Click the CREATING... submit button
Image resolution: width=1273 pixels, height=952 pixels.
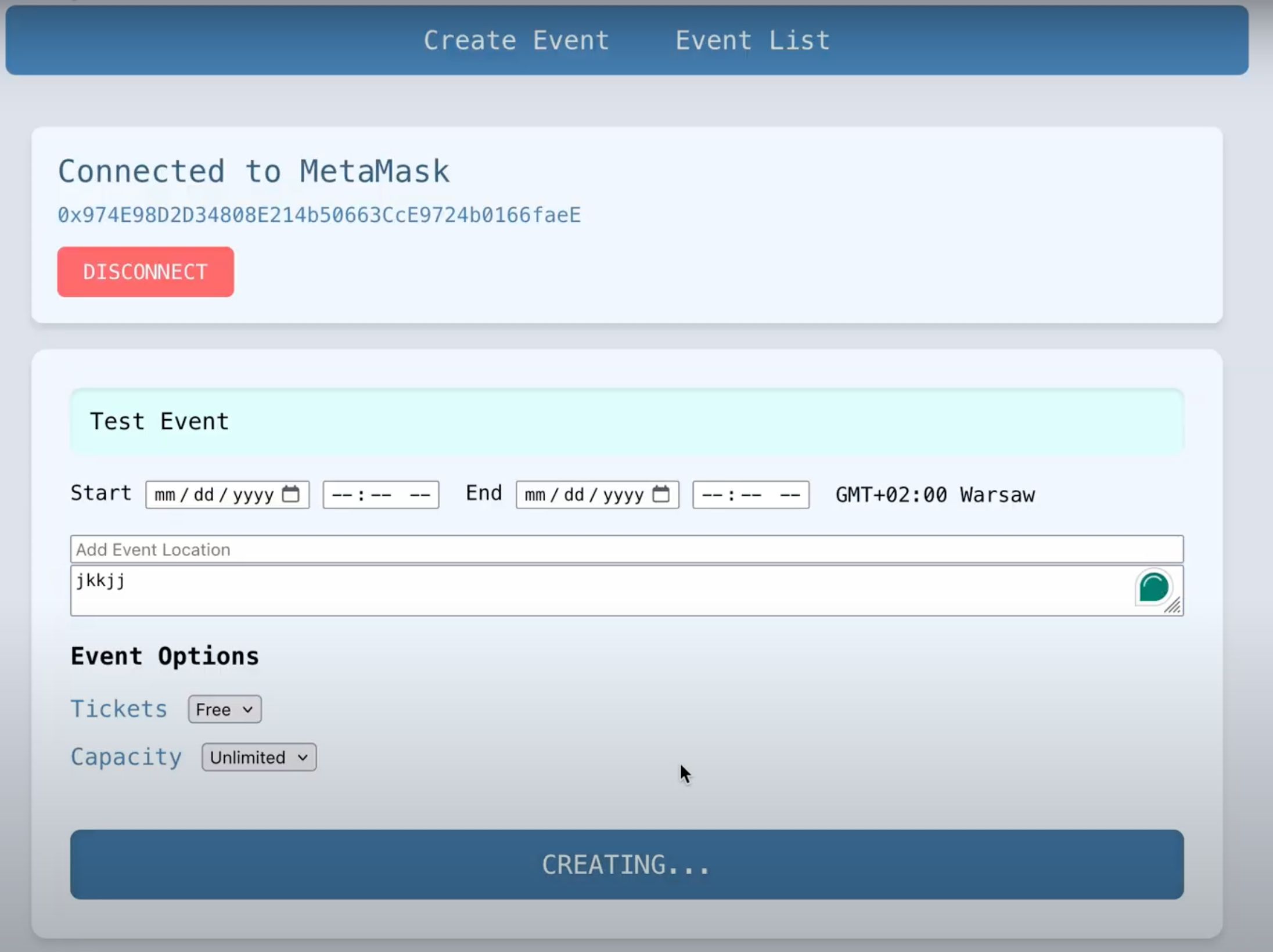[x=627, y=864]
